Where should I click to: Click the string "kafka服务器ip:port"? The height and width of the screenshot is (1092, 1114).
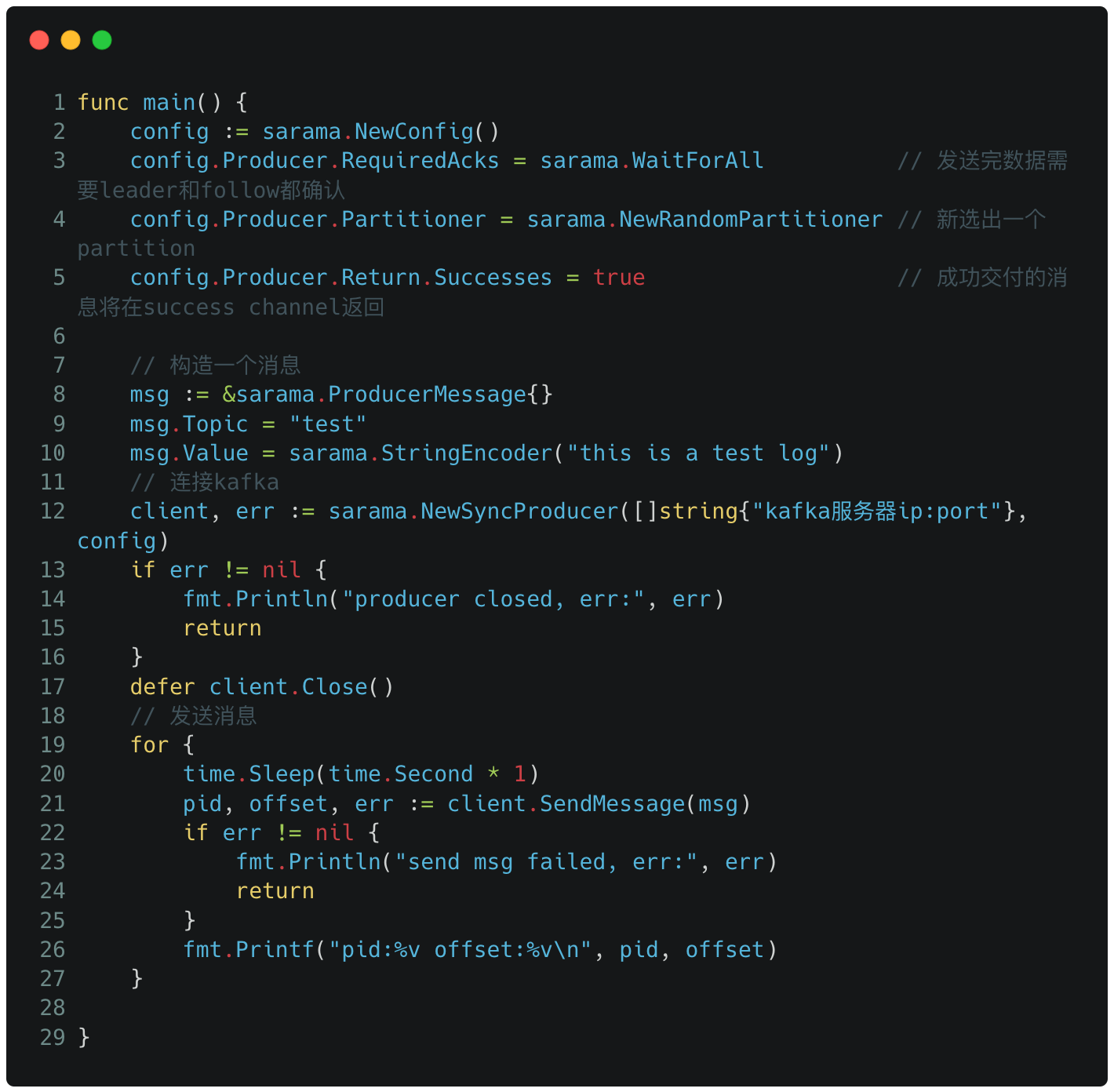pos(877,511)
